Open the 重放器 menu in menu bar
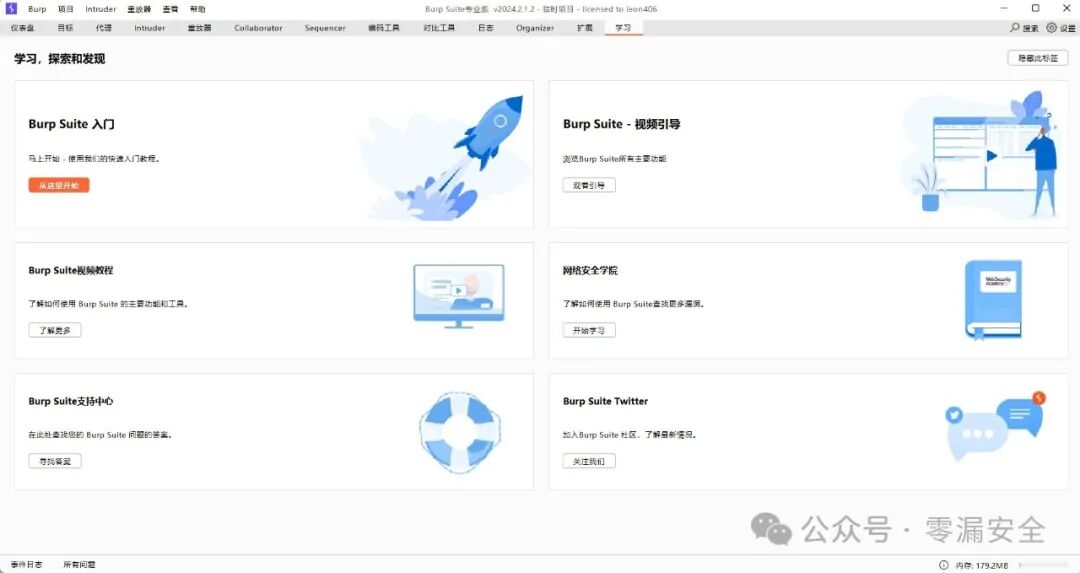The width and height of the screenshot is (1080, 573). (x=139, y=9)
